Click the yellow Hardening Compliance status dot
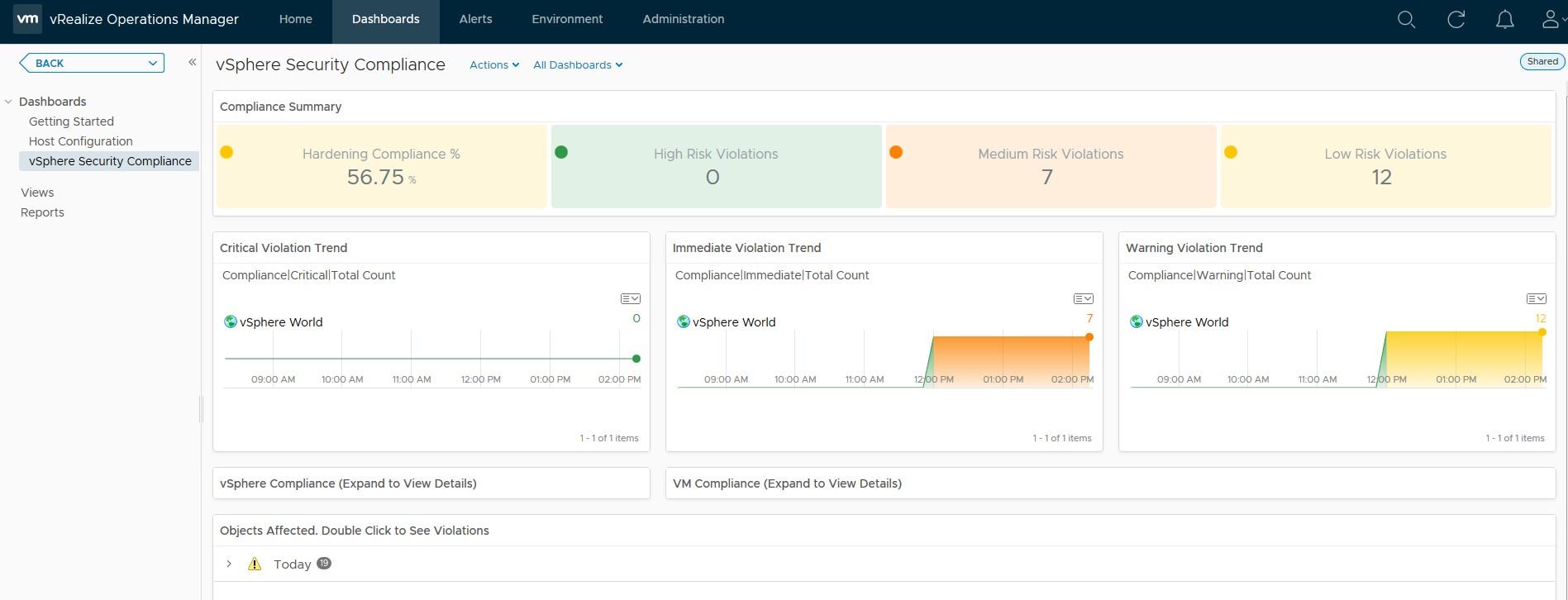The width and height of the screenshot is (1568, 600). pos(226,152)
